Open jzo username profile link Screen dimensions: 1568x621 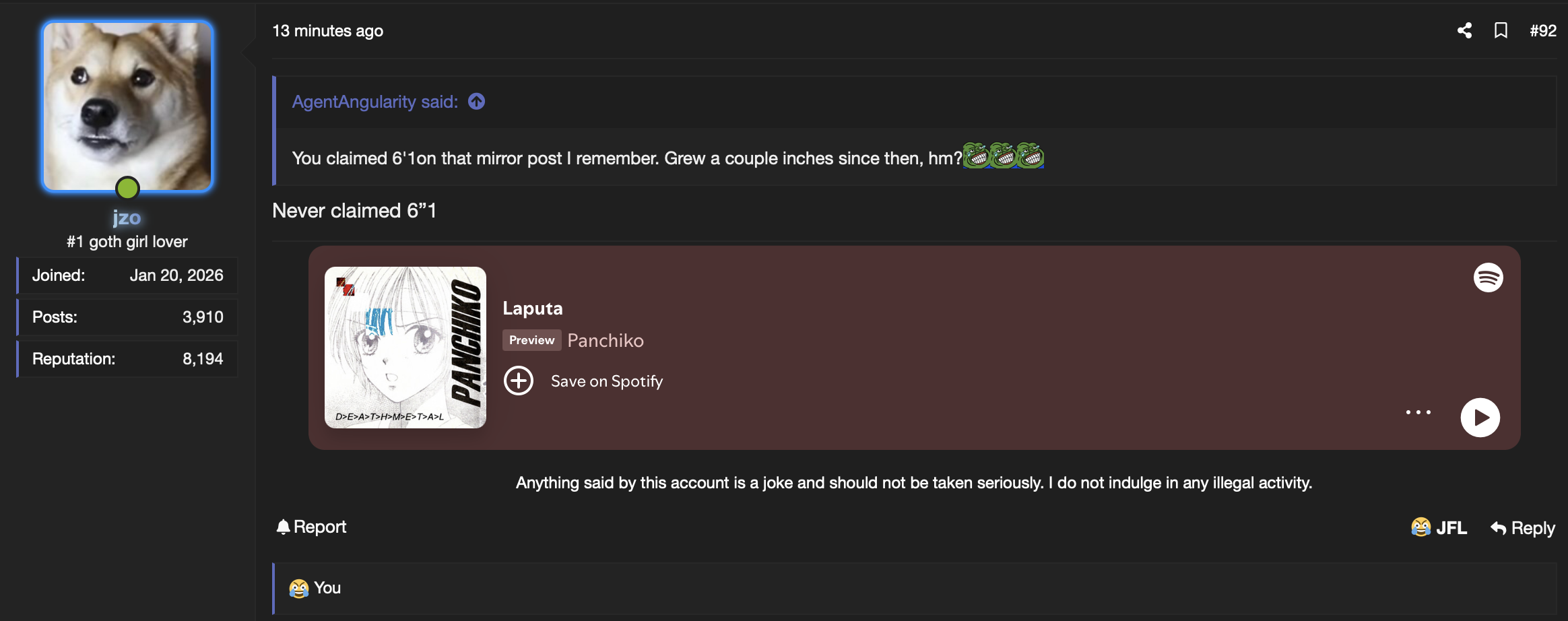pos(127,218)
